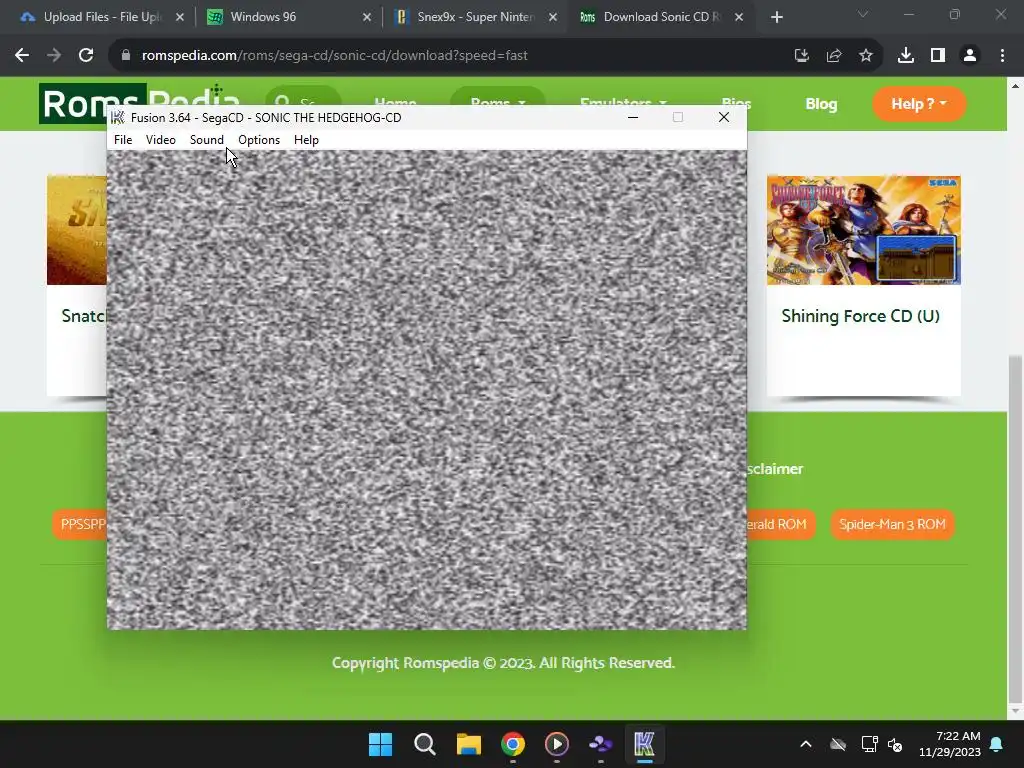Minimize the Fusion window
1024x768 pixels.
pyautogui.click(x=633, y=118)
